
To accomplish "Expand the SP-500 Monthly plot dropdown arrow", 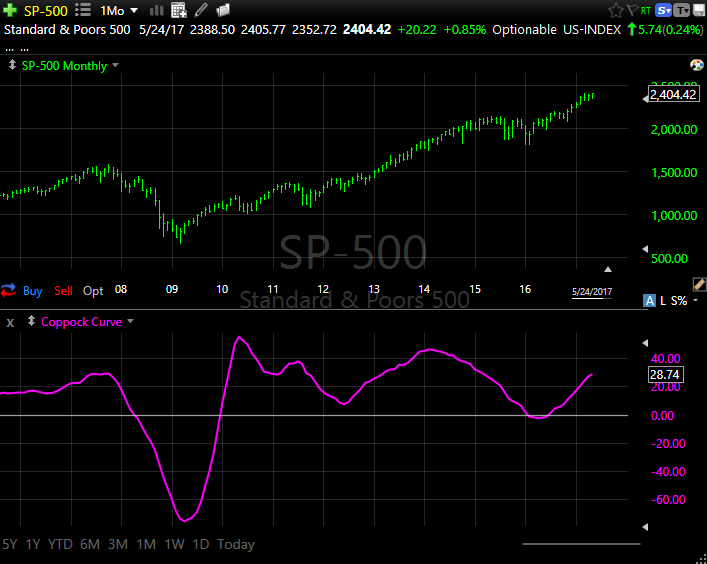I will click(x=115, y=65).
